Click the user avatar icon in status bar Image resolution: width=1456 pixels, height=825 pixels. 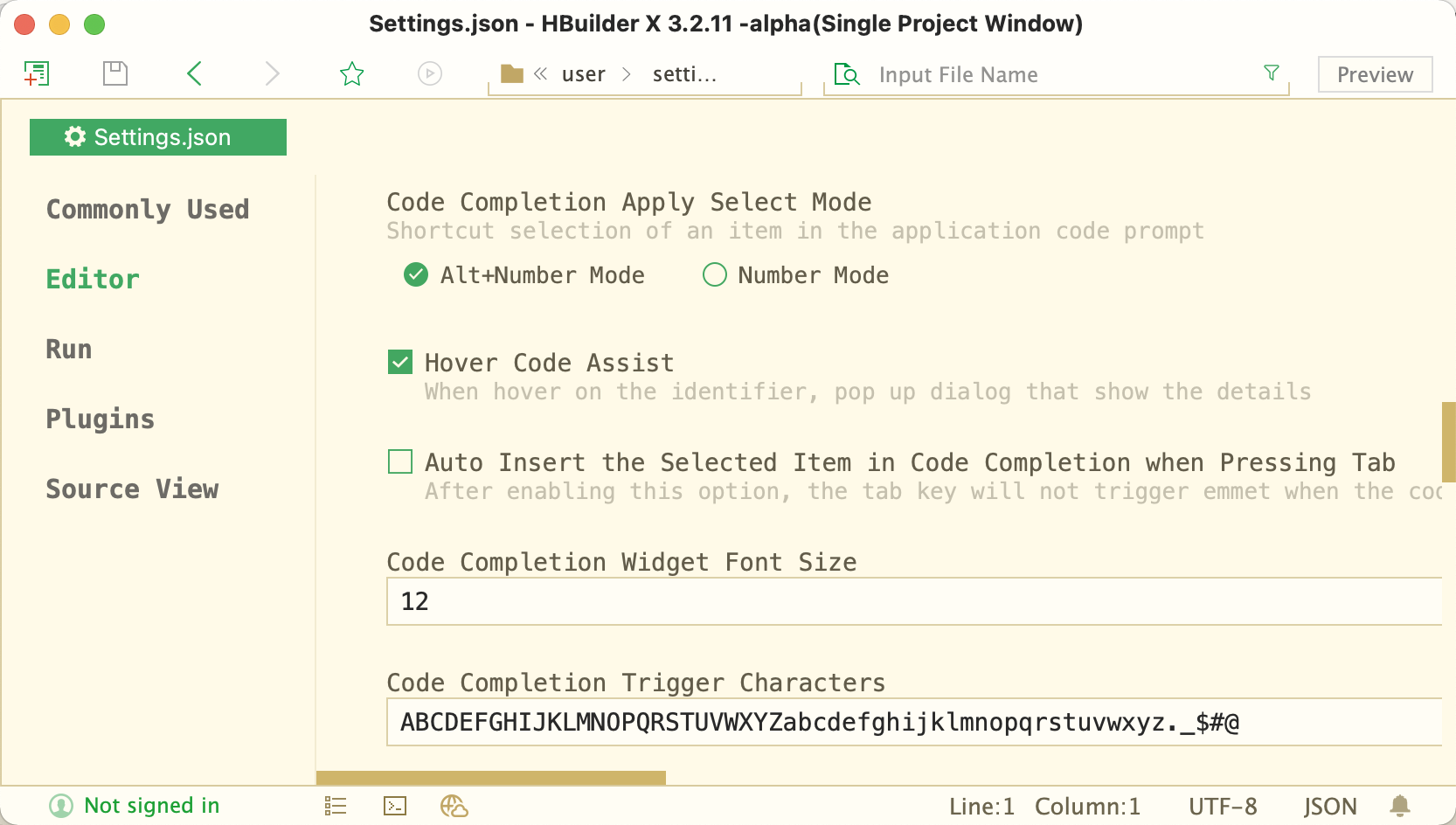point(61,805)
